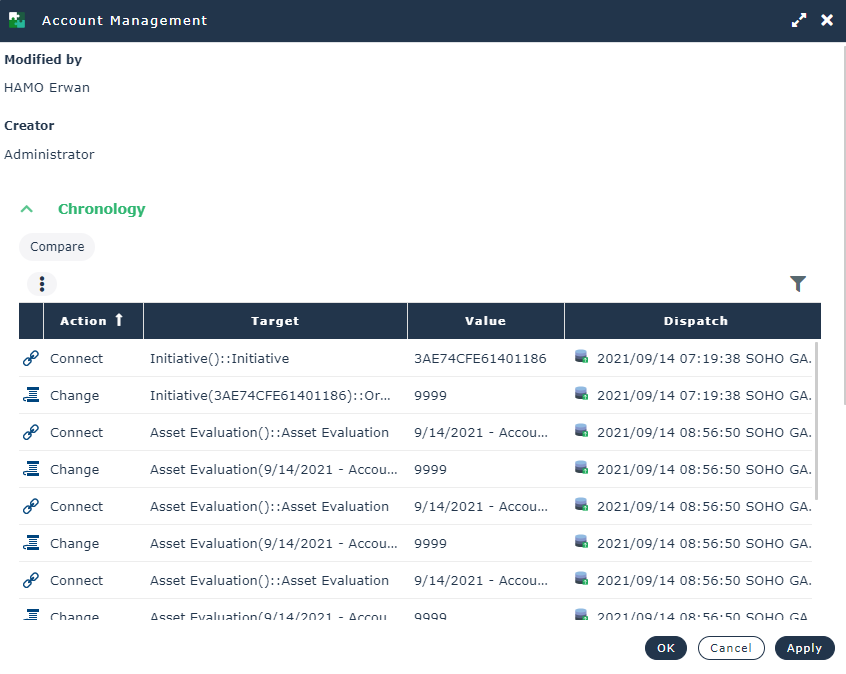Screen dimensions: 846x674
Task: Select the 3AE74CFE61401186 value cell
Action: (480, 358)
